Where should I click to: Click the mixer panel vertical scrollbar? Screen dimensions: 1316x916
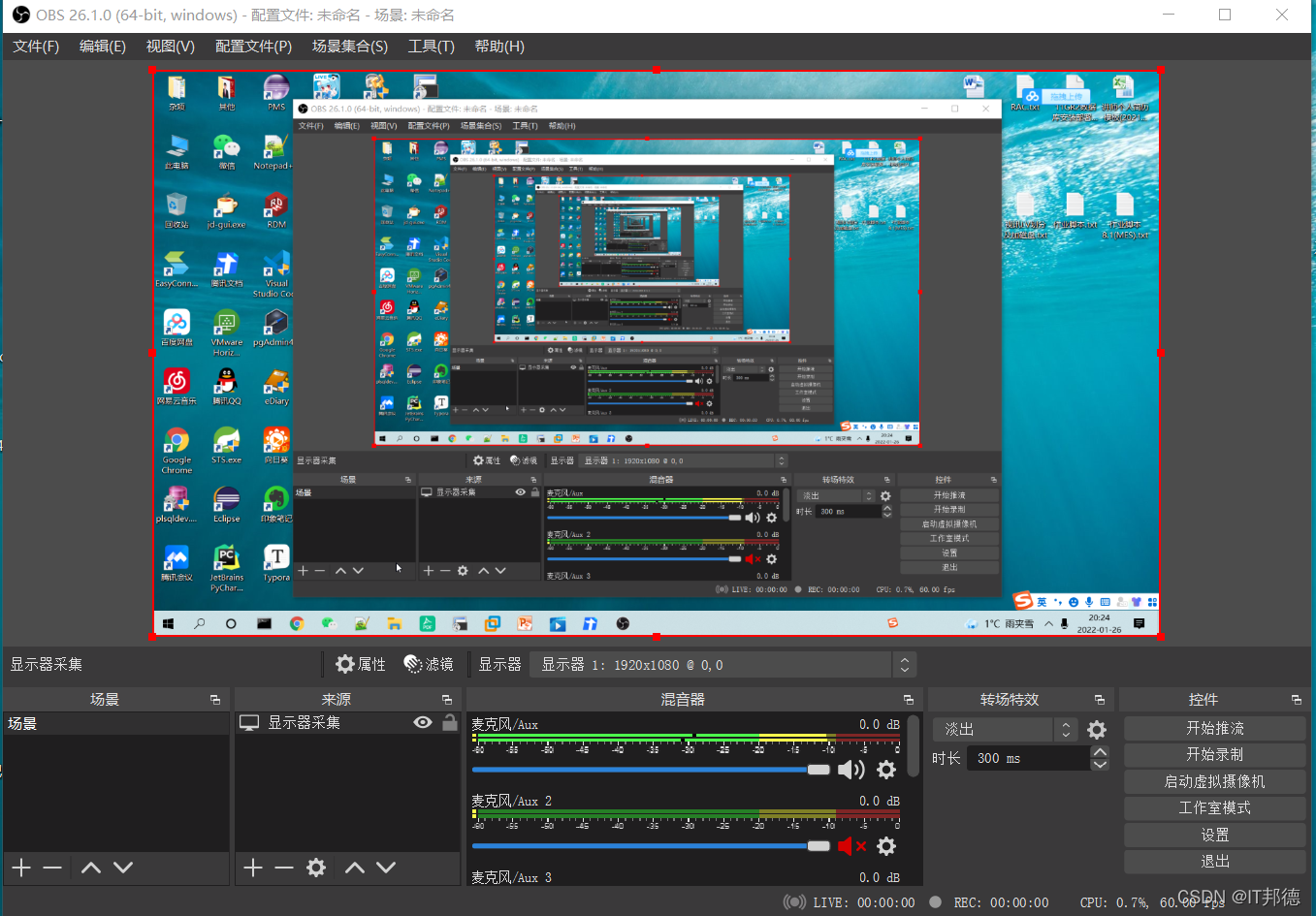pyautogui.click(x=914, y=746)
